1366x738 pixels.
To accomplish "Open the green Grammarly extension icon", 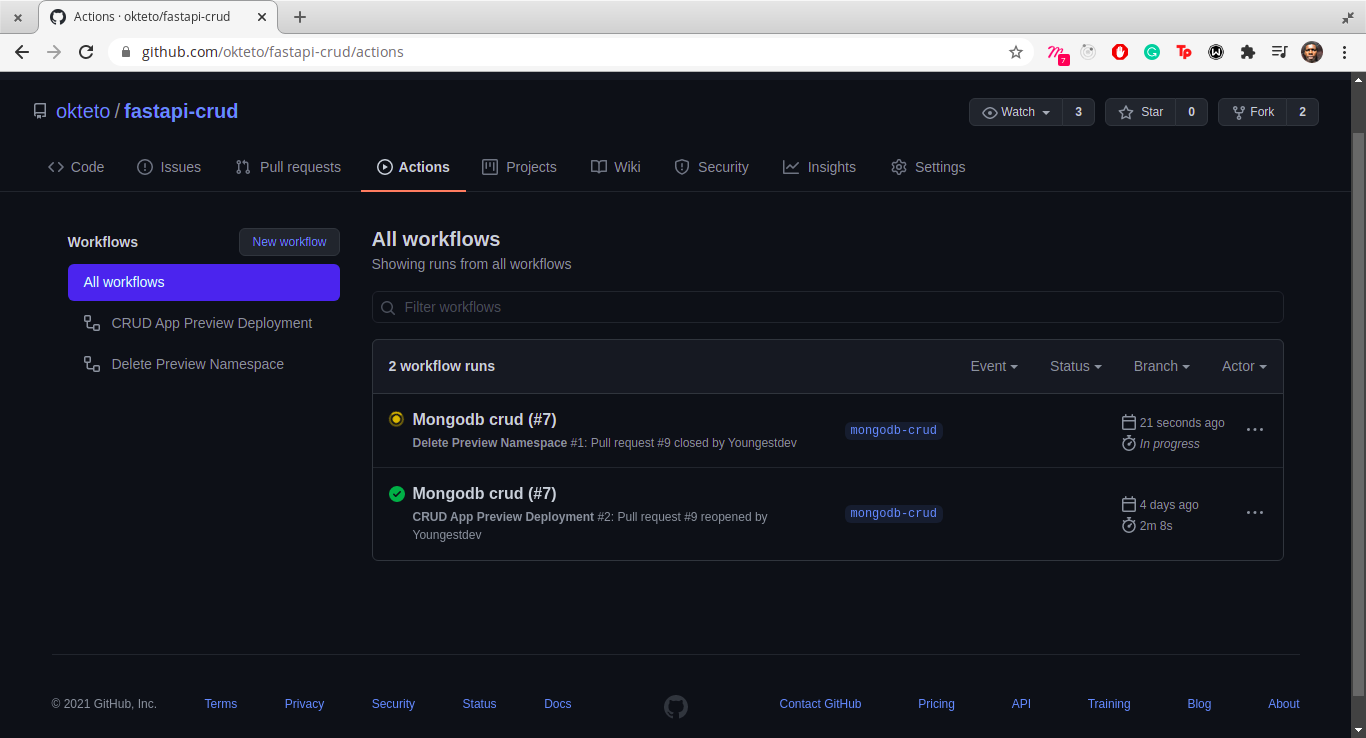I will coord(1152,52).
